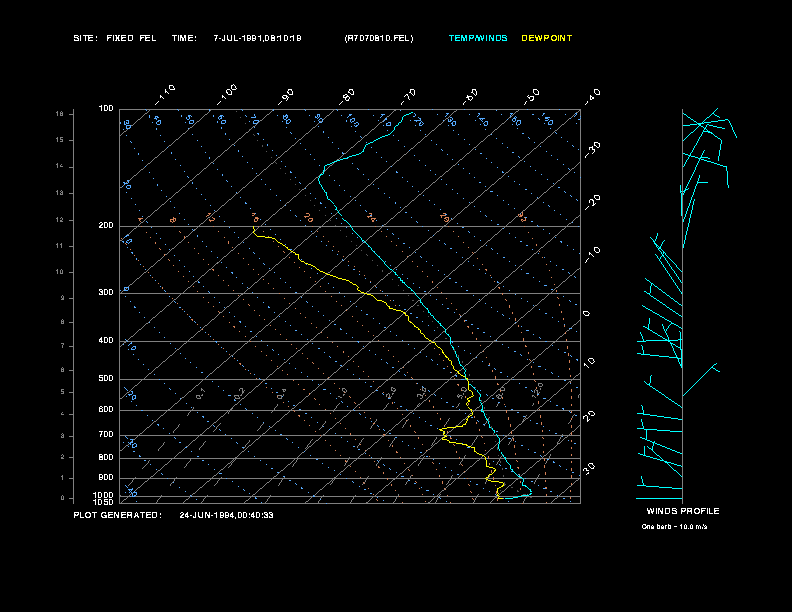Click the '15' tick on the height scale
The image size is (792, 612).
(60, 140)
